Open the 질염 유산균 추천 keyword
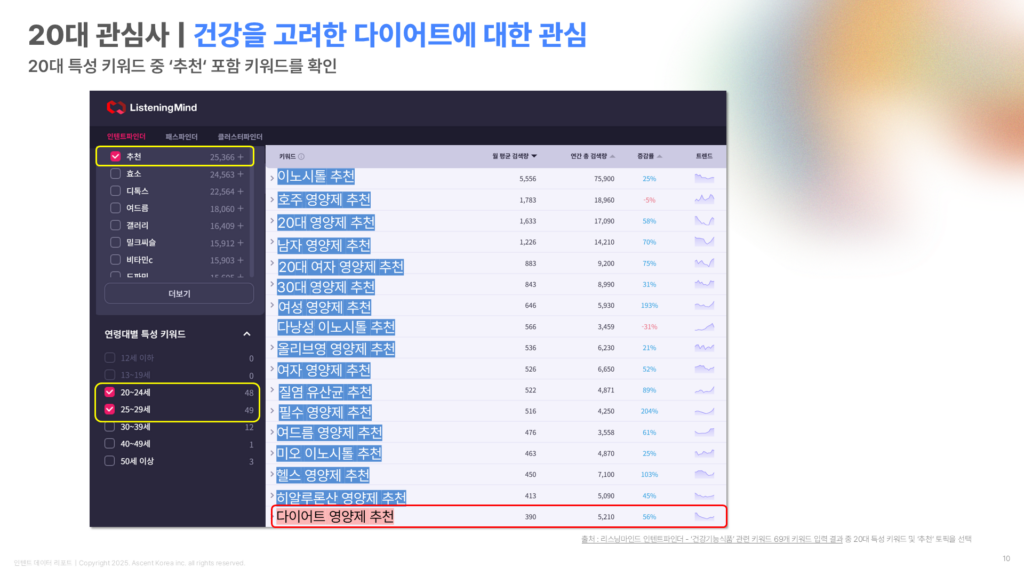1024x576 pixels. coord(325,392)
